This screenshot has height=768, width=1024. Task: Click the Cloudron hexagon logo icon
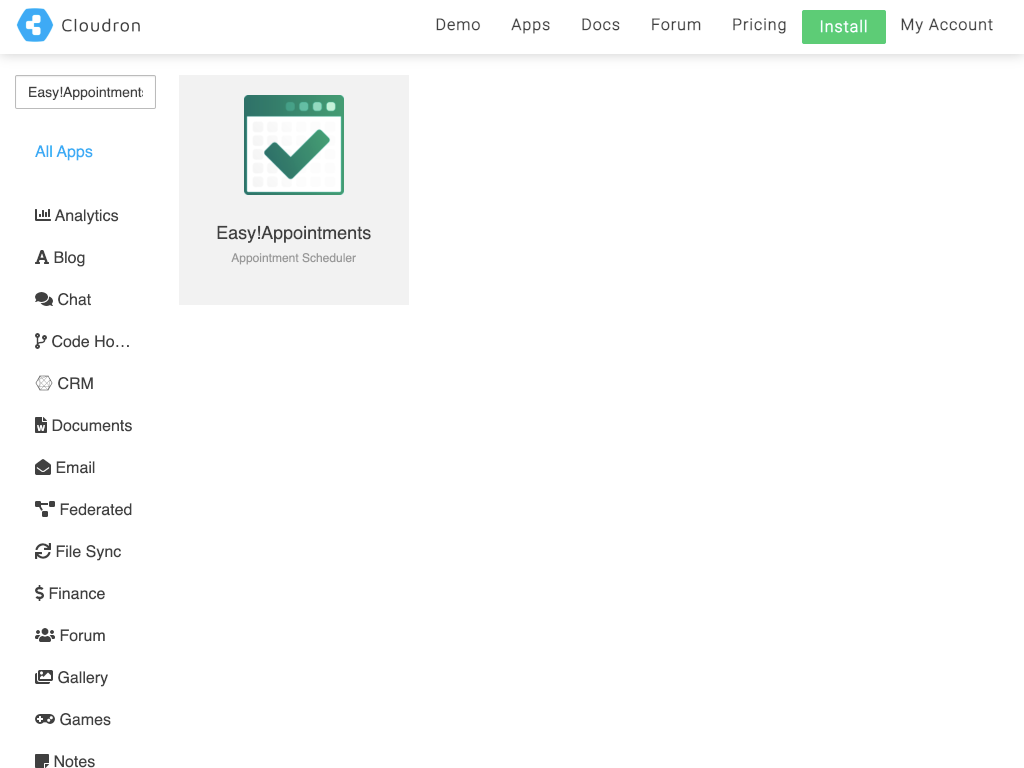(35, 25)
